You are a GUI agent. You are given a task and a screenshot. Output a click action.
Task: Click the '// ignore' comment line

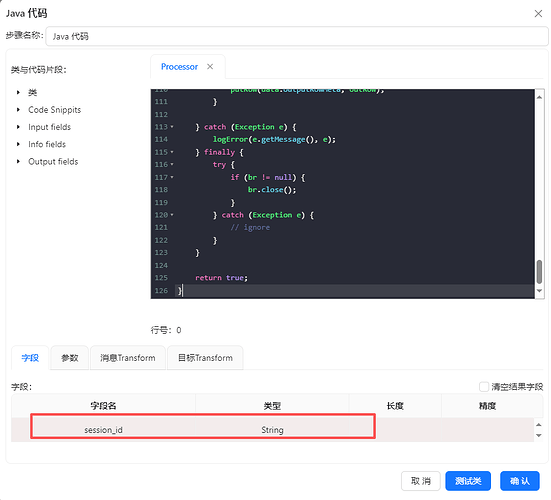250,227
